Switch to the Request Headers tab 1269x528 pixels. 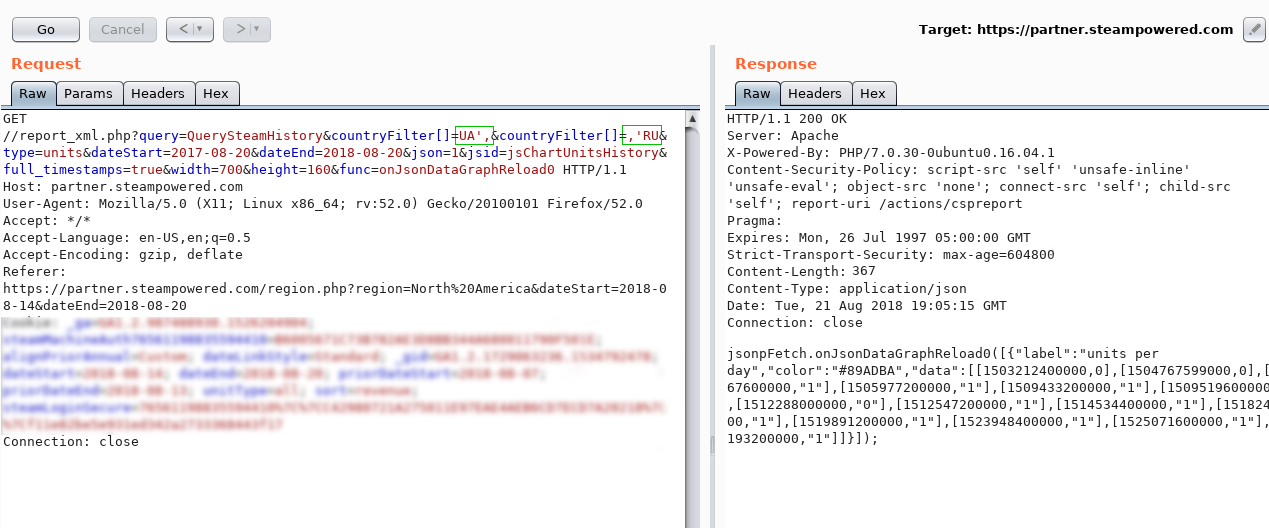click(158, 94)
